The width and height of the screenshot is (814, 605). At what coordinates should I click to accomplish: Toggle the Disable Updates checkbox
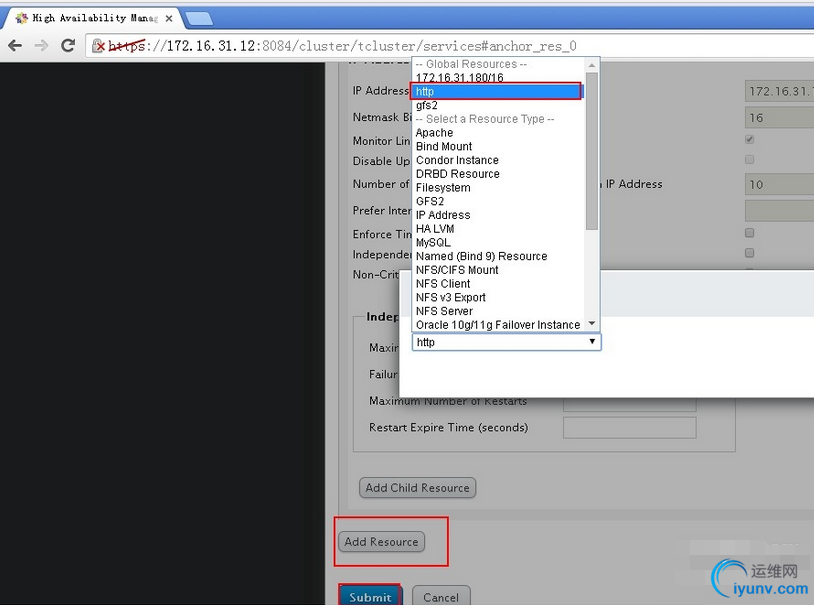point(749,159)
